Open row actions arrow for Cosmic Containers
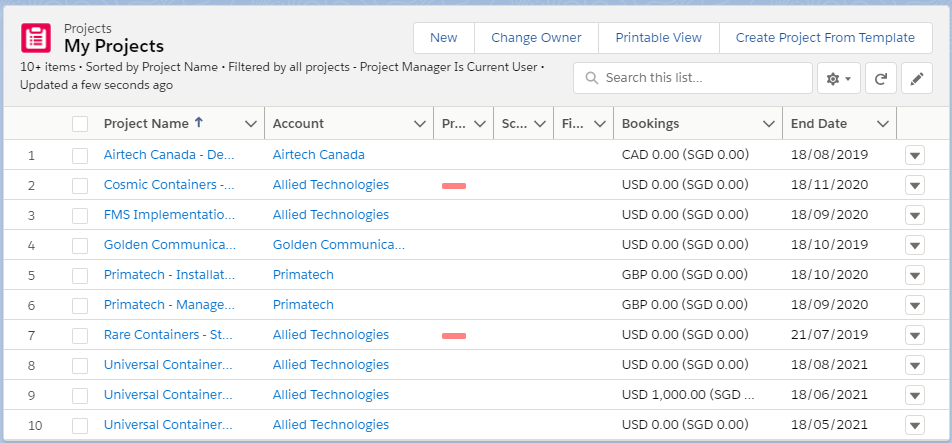This screenshot has height=443, width=952. [x=915, y=185]
